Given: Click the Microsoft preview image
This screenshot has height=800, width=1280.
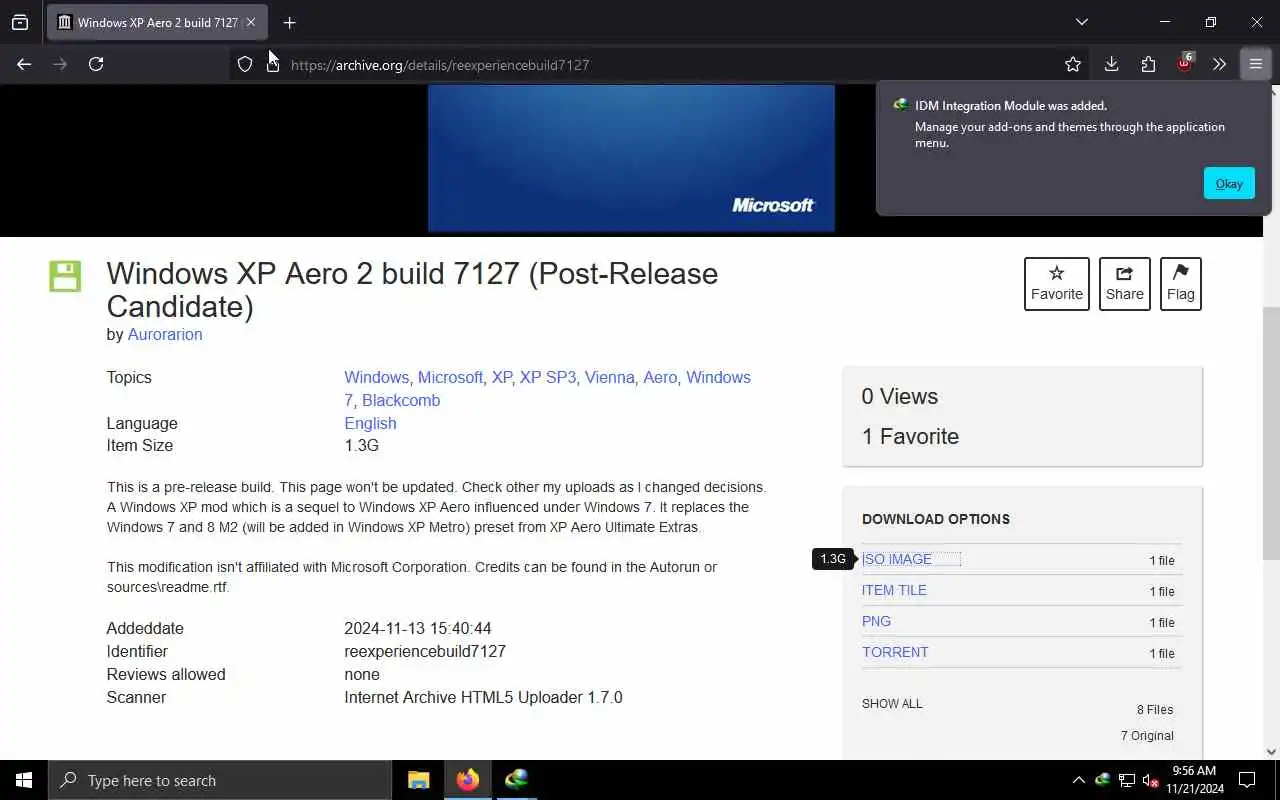Looking at the screenshot, I should click(x=631, y=158).
